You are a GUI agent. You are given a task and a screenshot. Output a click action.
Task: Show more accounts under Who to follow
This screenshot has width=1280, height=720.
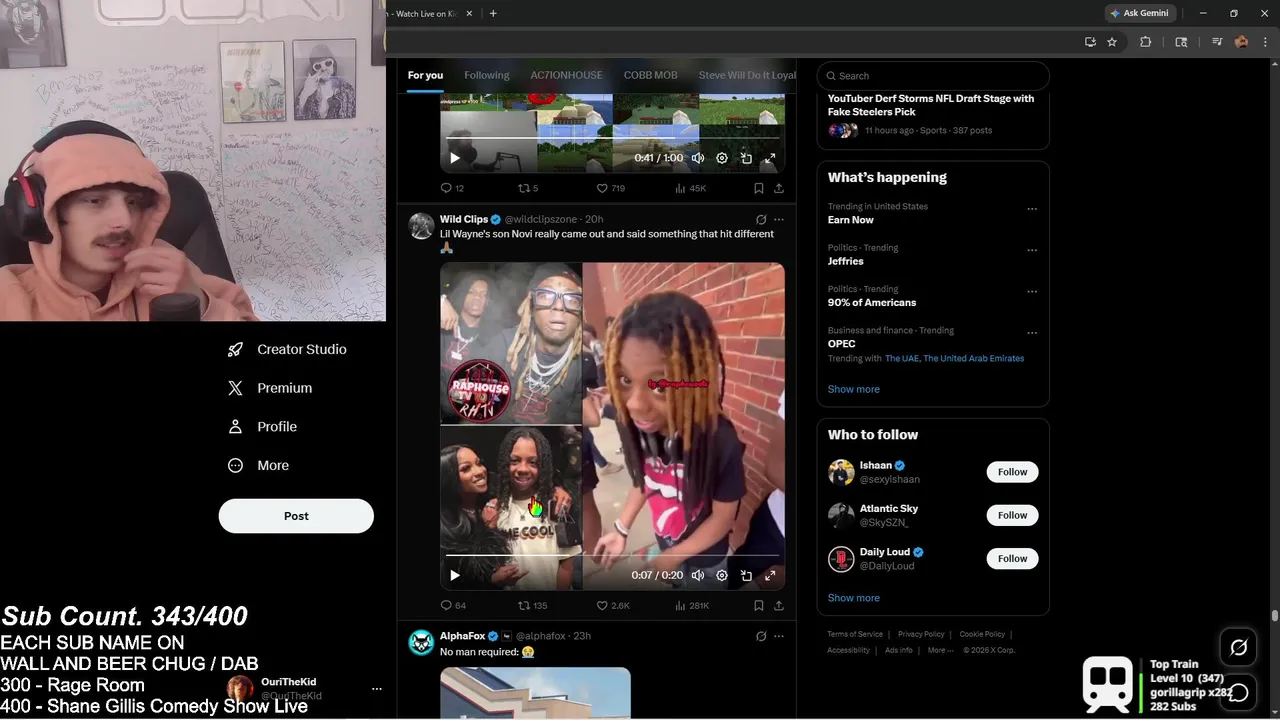coord(854,598)
